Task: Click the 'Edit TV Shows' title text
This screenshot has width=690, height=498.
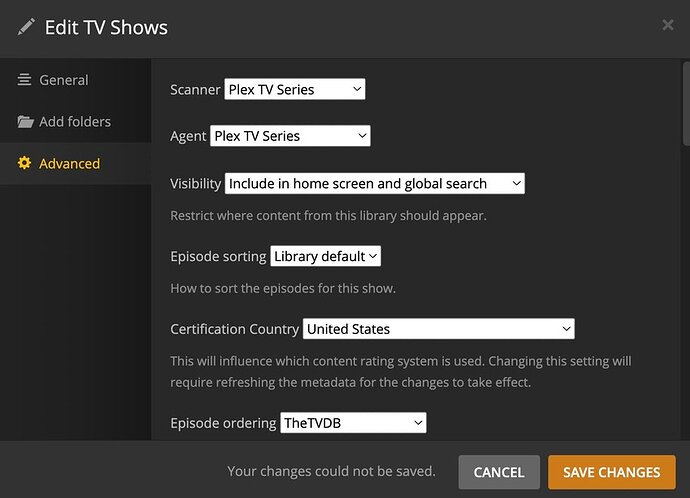Action: click(106, 27)
